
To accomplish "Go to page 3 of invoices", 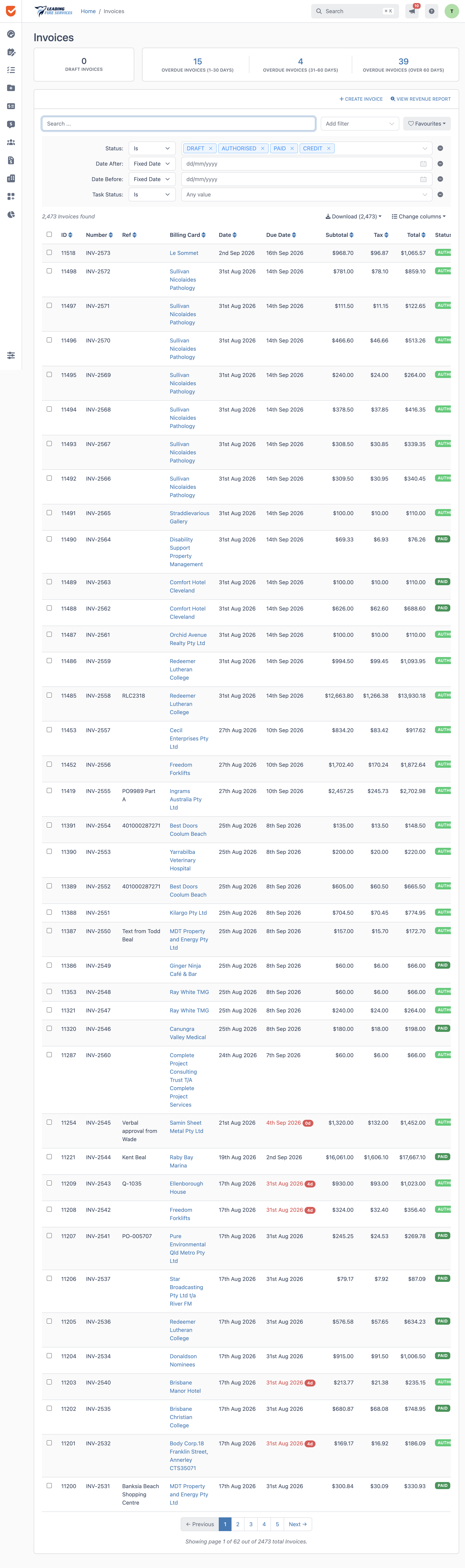I will (251, 1524).
